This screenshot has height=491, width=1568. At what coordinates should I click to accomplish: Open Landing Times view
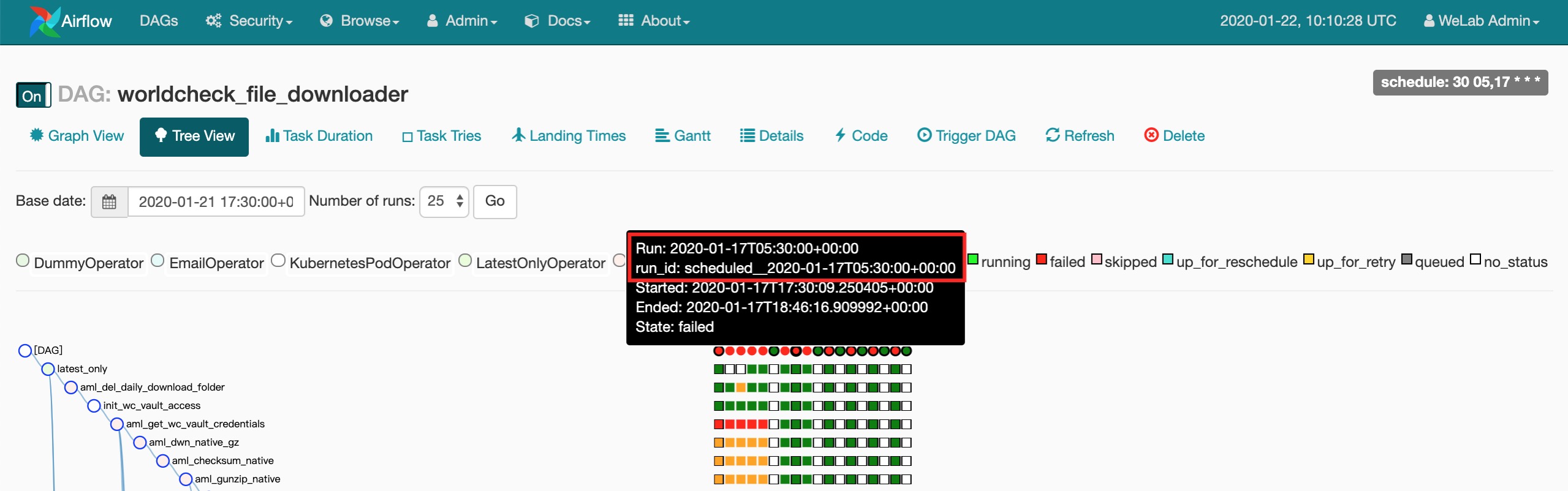pyautogui.click(x=569, y=136)
